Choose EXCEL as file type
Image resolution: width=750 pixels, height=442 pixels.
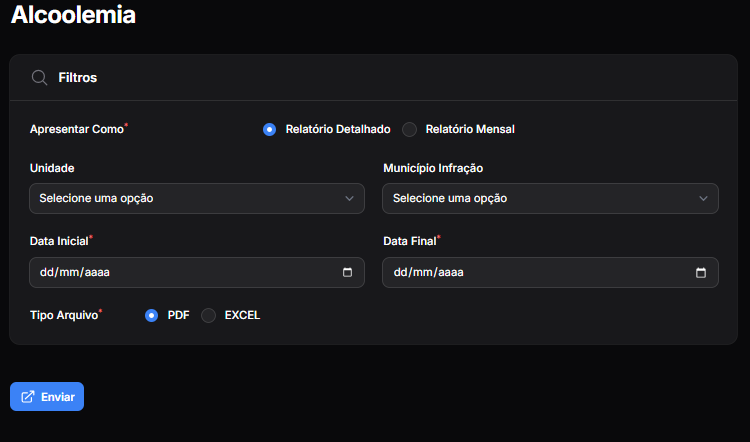point(208,315)
